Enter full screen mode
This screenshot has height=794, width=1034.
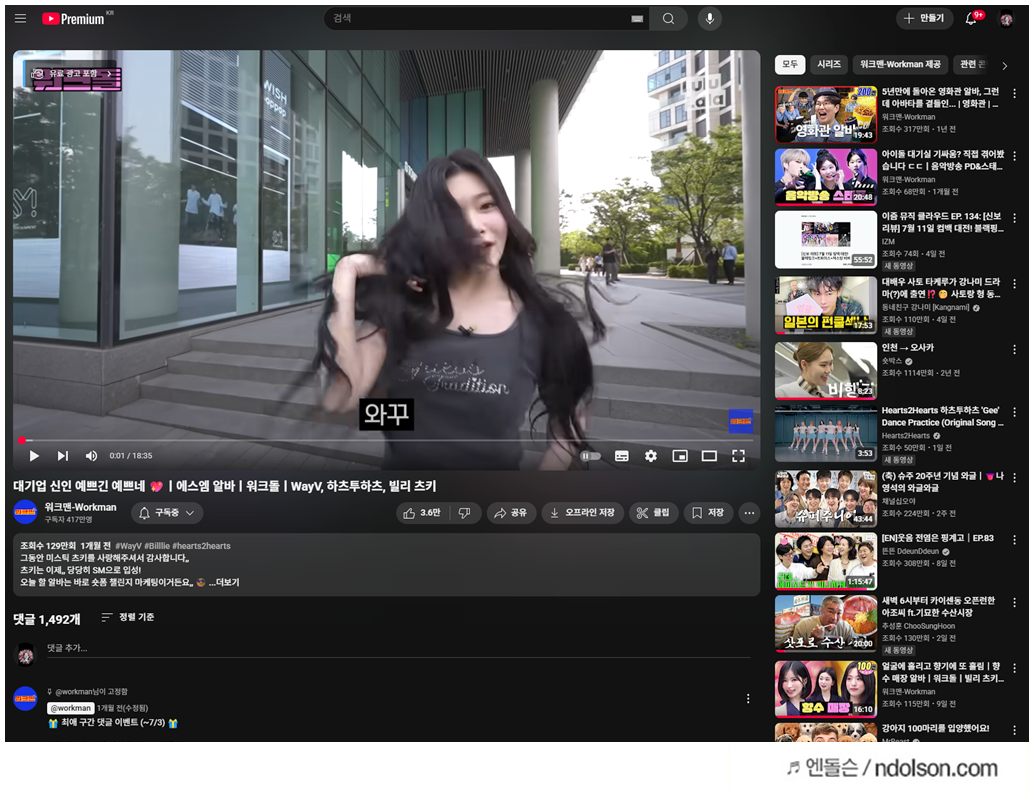pos(739,456)
